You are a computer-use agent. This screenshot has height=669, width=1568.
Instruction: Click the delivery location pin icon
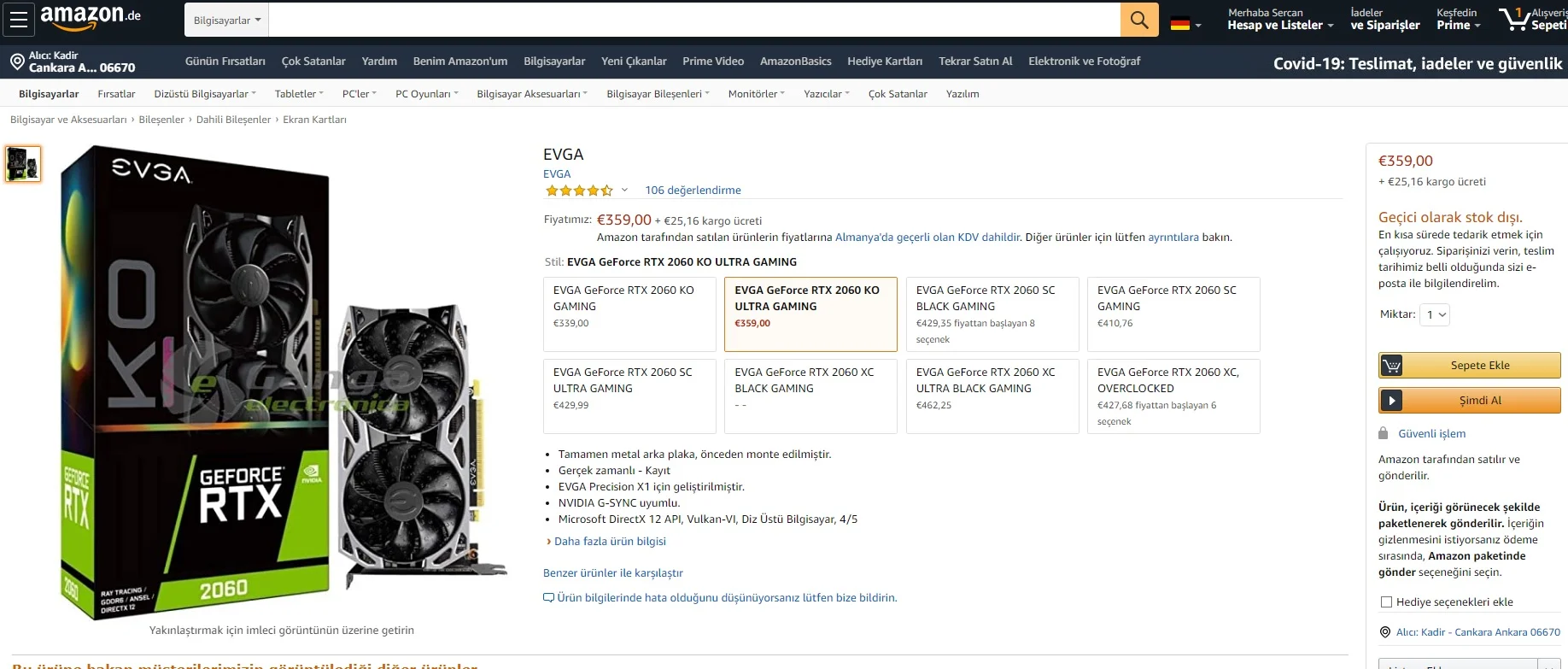tap(17, 62)
